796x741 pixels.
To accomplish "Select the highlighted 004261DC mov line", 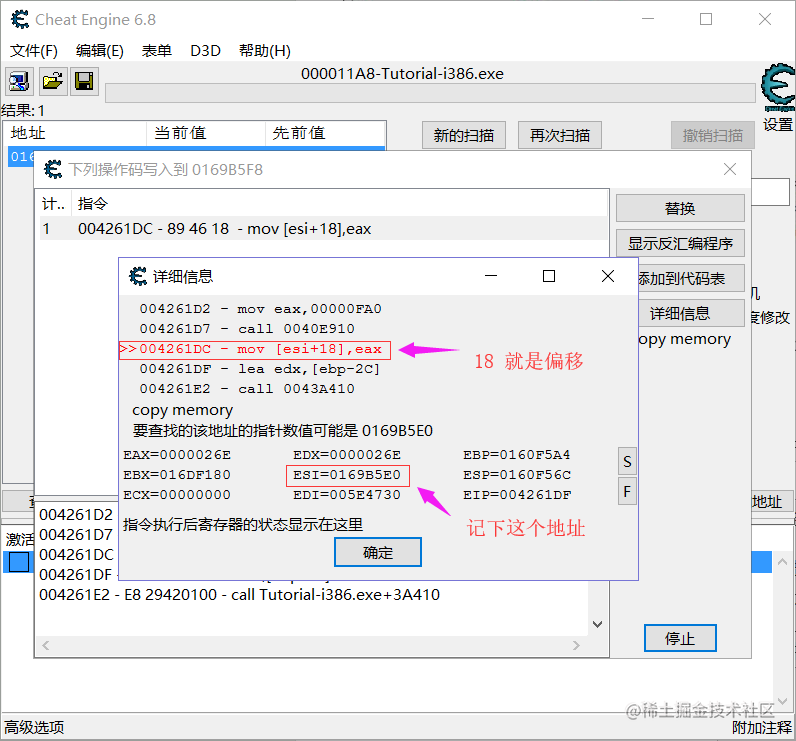I will (x=255, y=350).
